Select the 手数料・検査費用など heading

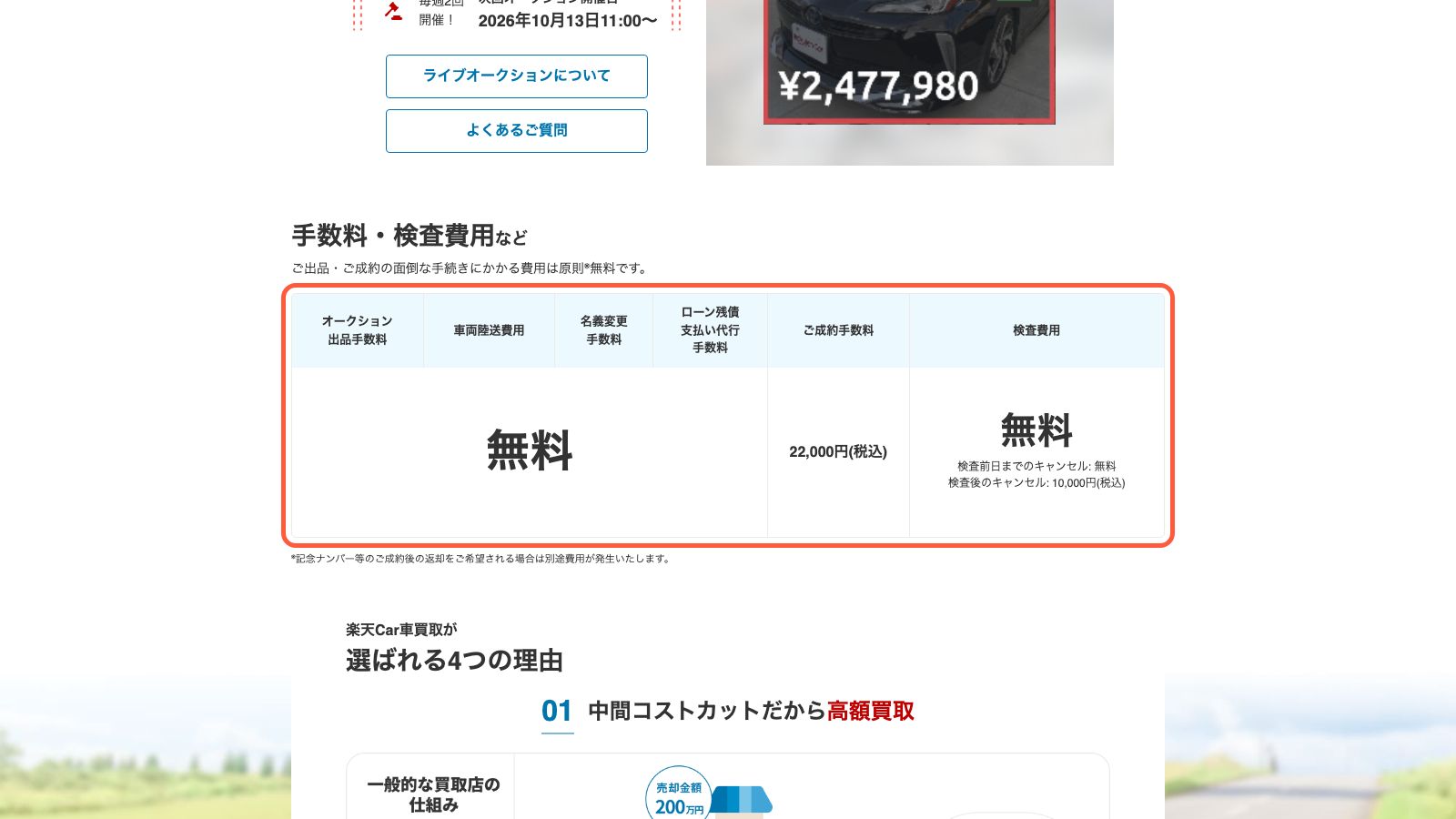click(409, 236)
